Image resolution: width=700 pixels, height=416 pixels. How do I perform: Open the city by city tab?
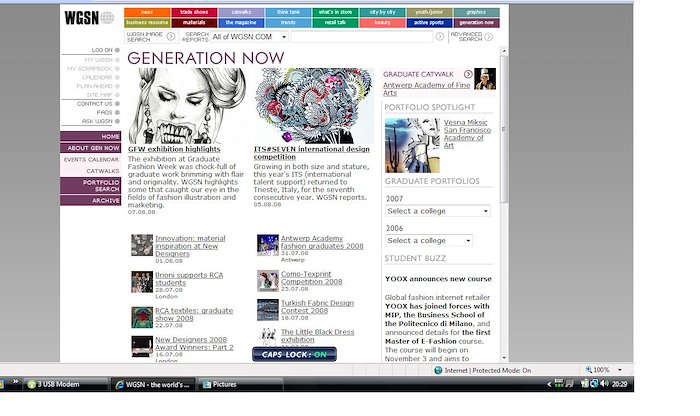(383, 12)
